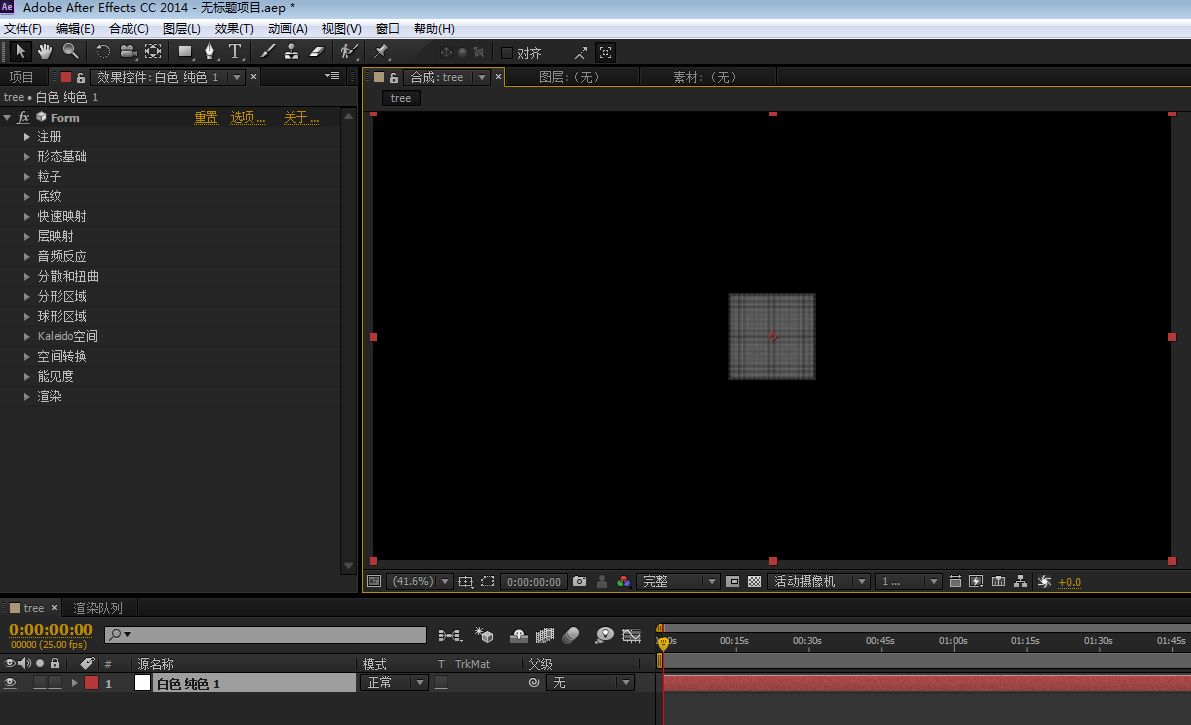This screenshot has height=725, width=1191.
Task: Select the Clone Stamp tool
Action: click(291, 51)
